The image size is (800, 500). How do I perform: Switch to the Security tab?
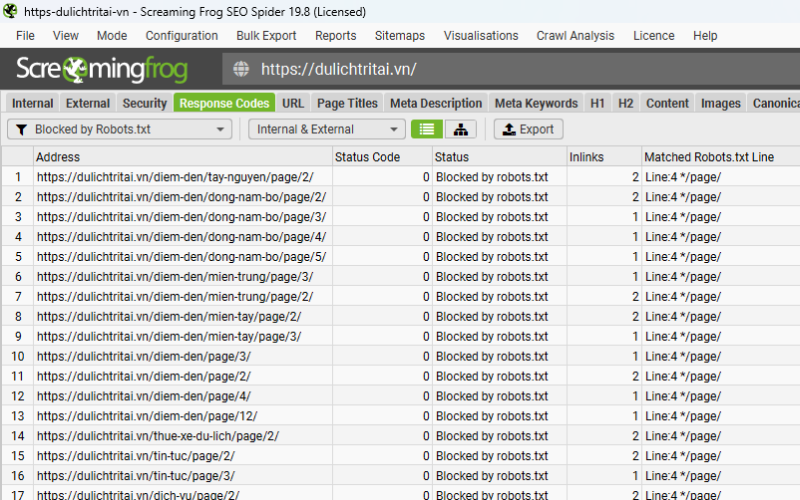click(145, 103)
